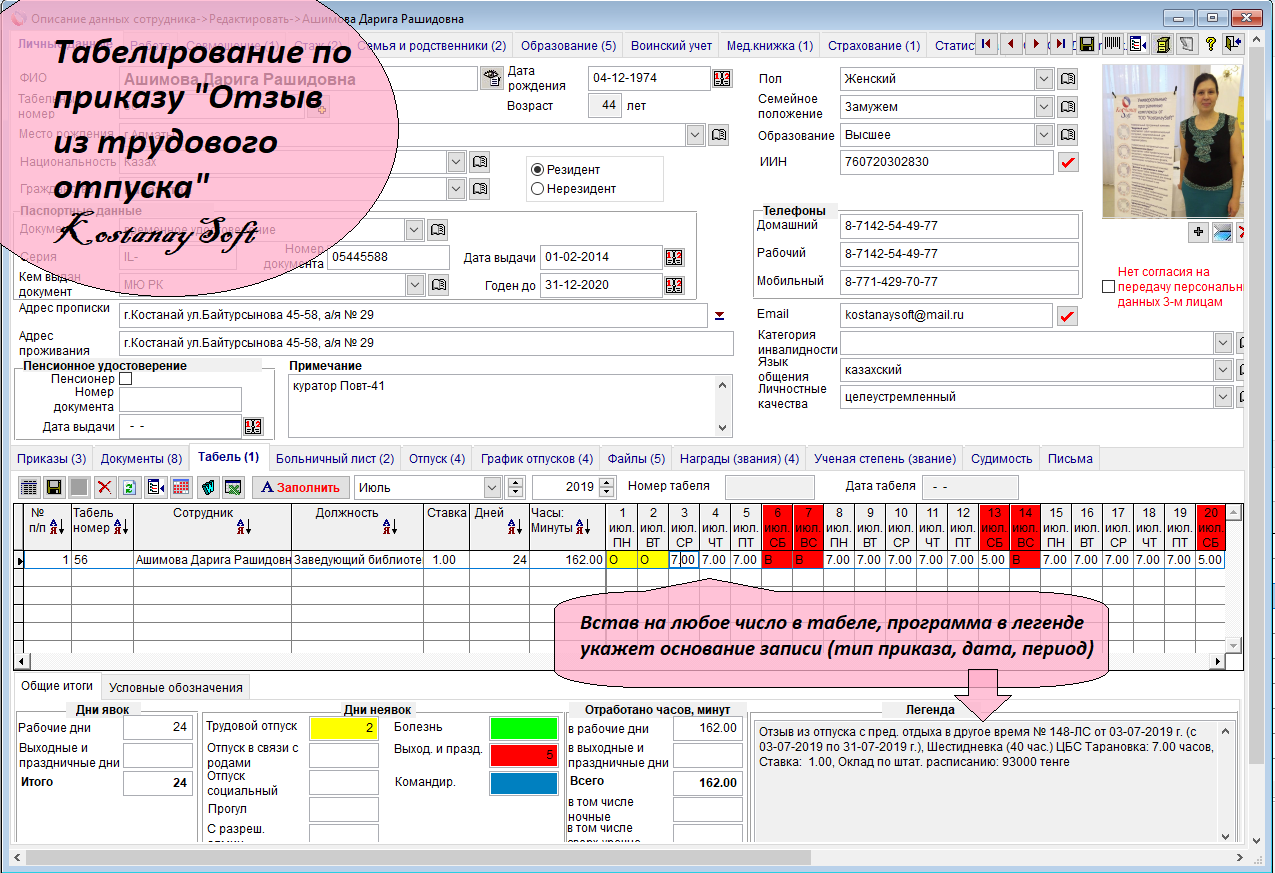1275x873 pixels.
Task: Click the exit door icon
Action: [1233, 45]
